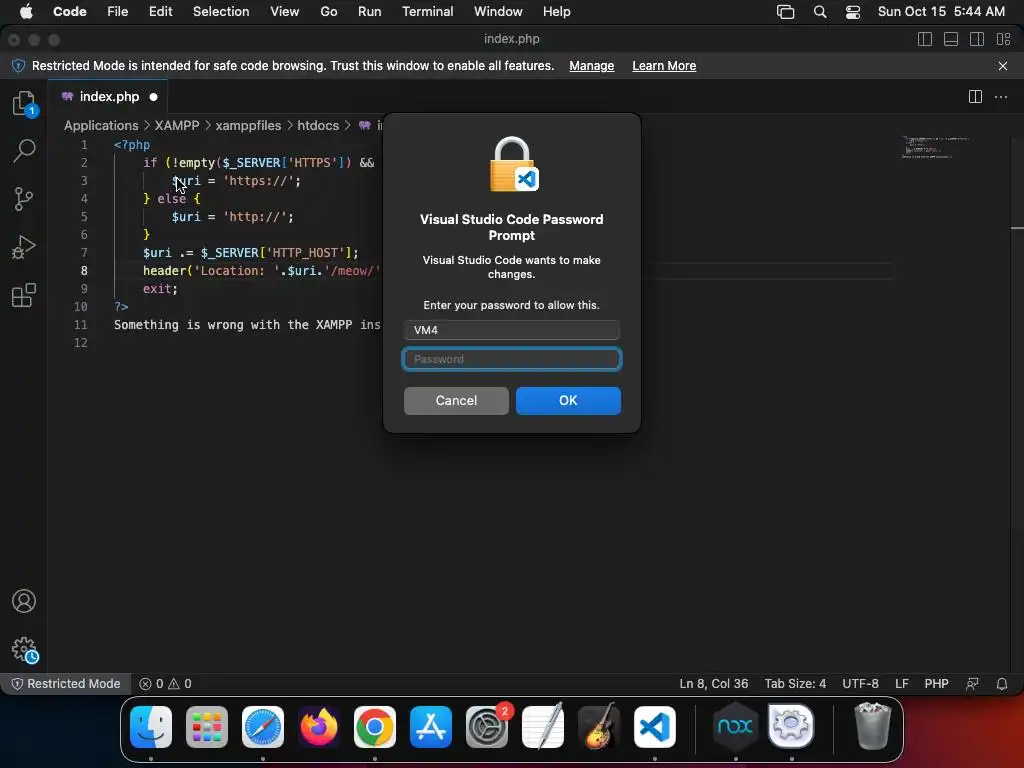This screenshot has height=768, width=1024.
Task: Open the Nox app from Dock
Action: (x=735, y=727)
